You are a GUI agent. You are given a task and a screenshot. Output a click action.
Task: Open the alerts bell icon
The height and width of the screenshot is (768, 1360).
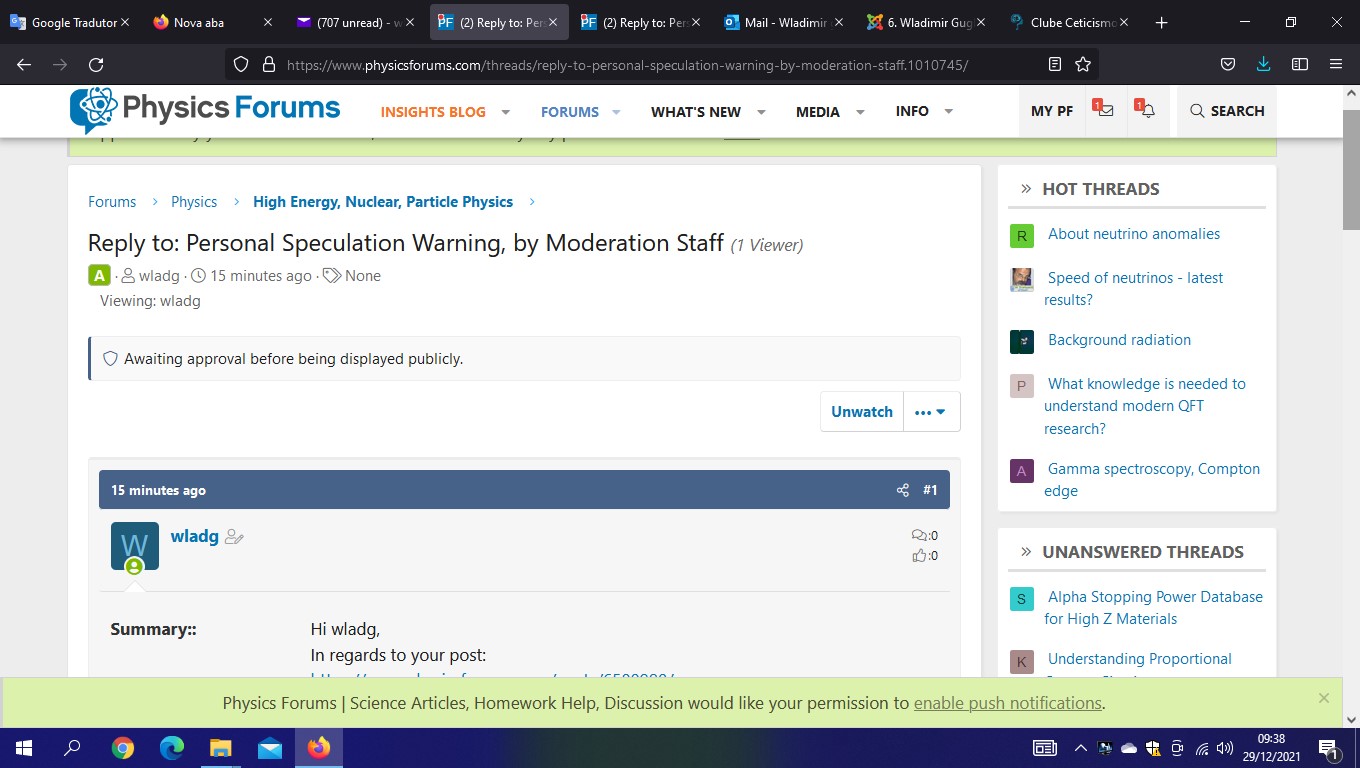coord(1146,111)
